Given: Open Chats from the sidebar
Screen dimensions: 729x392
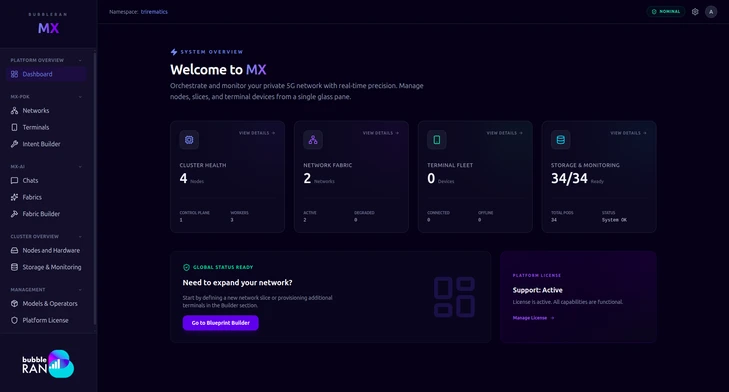Looking at the screenshot, I should point(46,180).
